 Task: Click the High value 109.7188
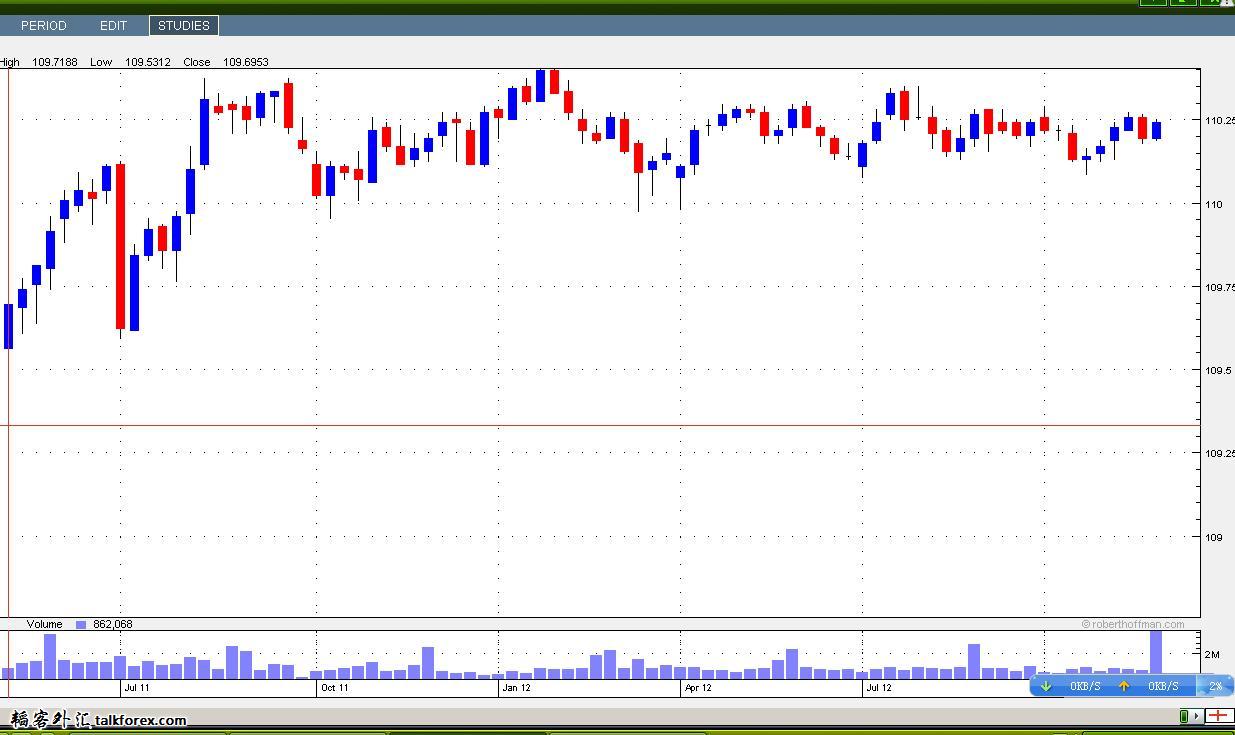tap(55, 62)
